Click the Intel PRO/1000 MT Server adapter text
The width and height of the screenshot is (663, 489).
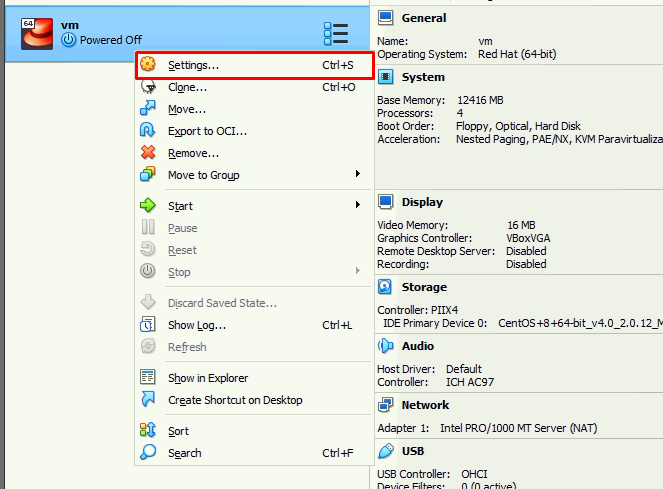(x=518, y=428)
